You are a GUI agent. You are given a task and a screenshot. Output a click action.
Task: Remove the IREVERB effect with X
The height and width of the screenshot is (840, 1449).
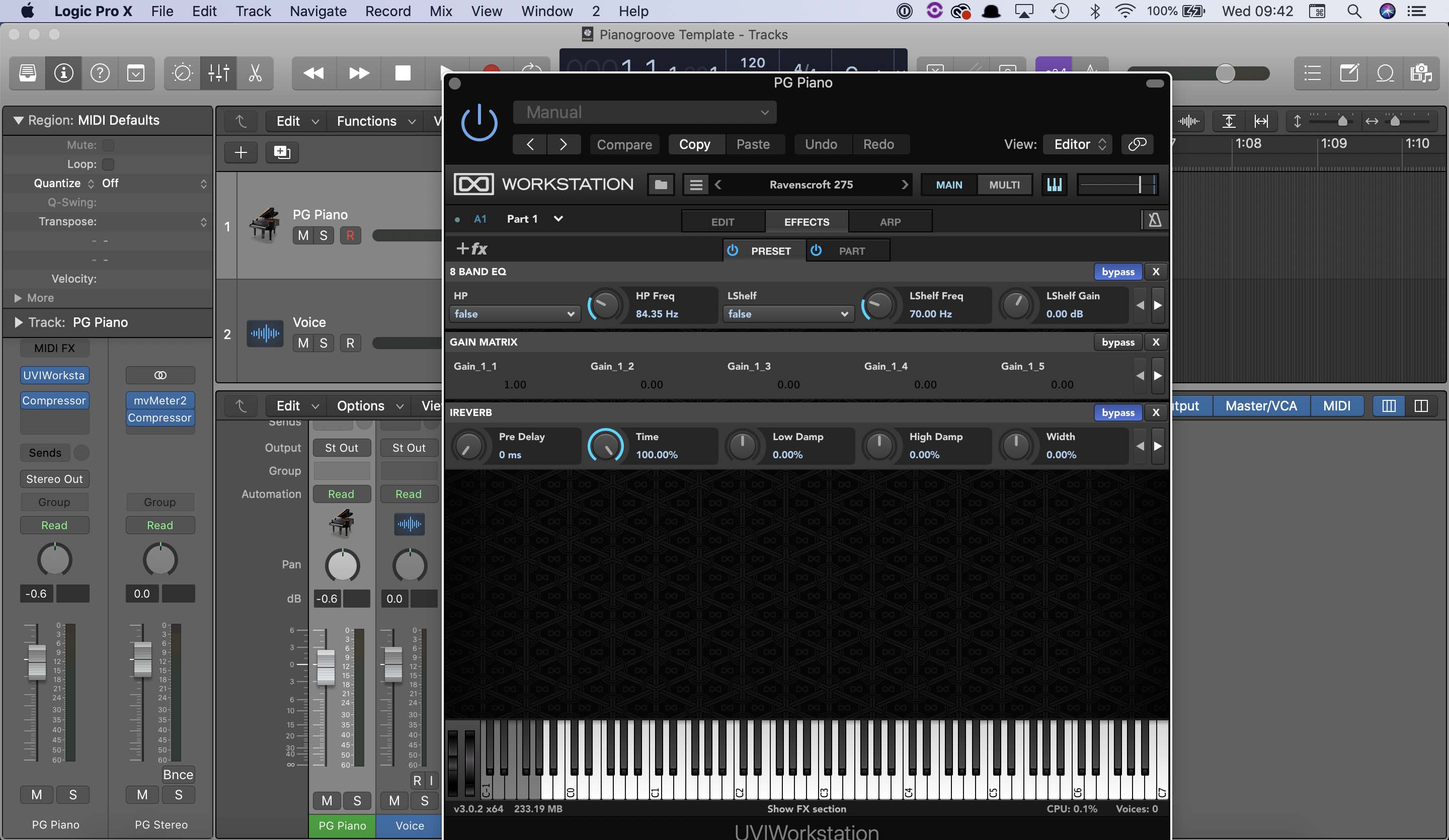[x=1156, y=413]
